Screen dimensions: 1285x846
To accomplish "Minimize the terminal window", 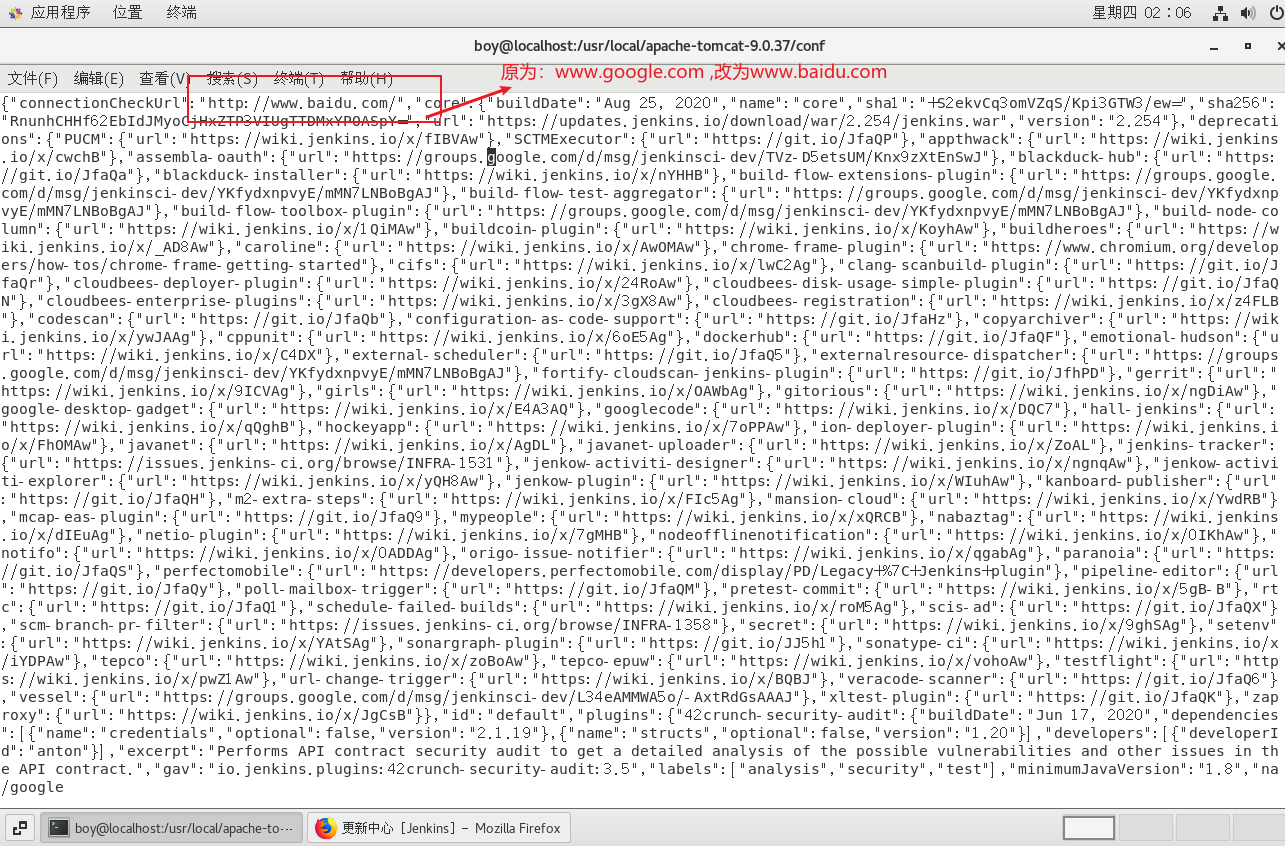I will [1216, 46].
